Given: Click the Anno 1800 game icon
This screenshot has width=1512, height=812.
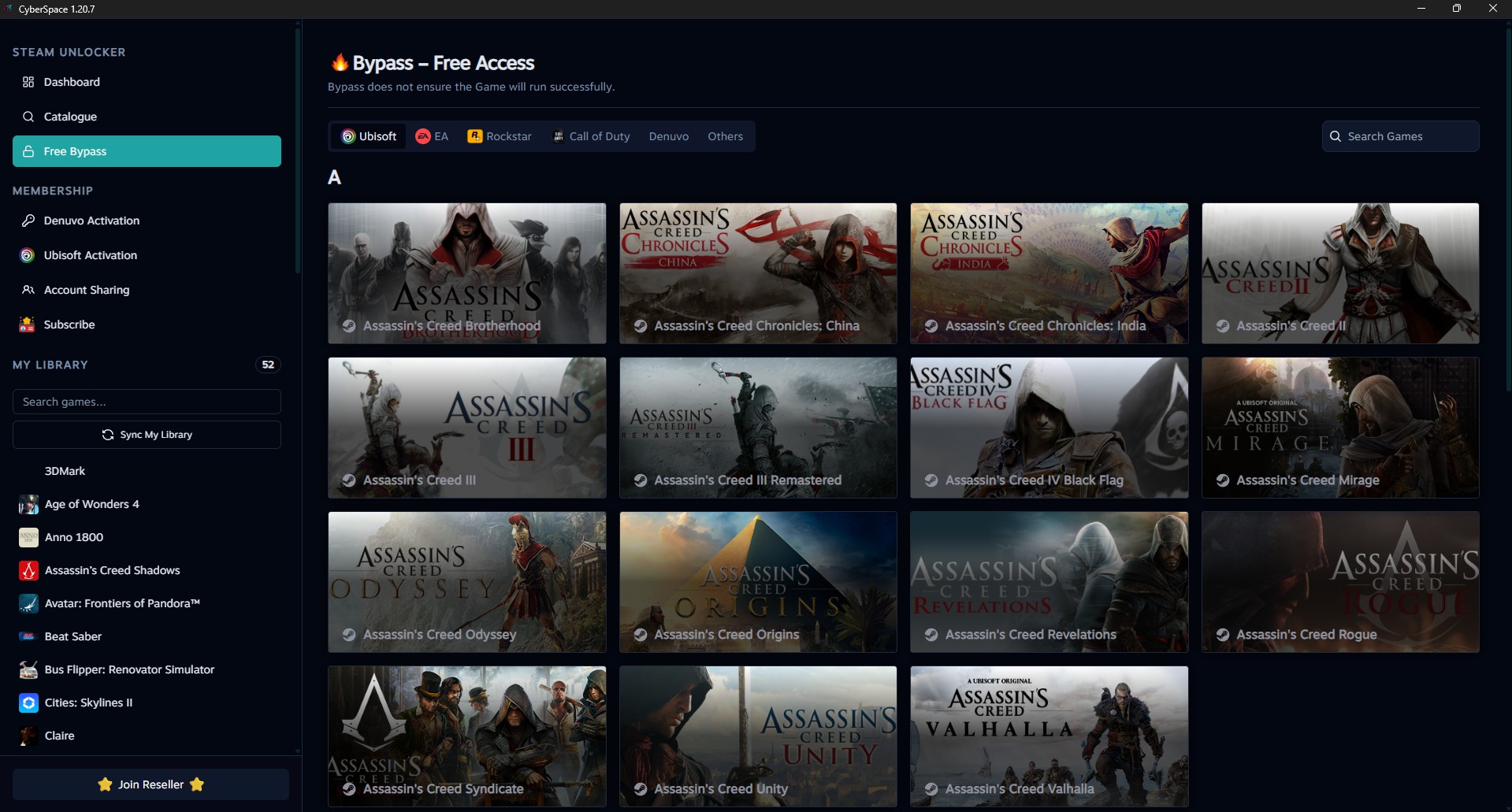Looking at the screenshot, I should (x=28, y=537).
